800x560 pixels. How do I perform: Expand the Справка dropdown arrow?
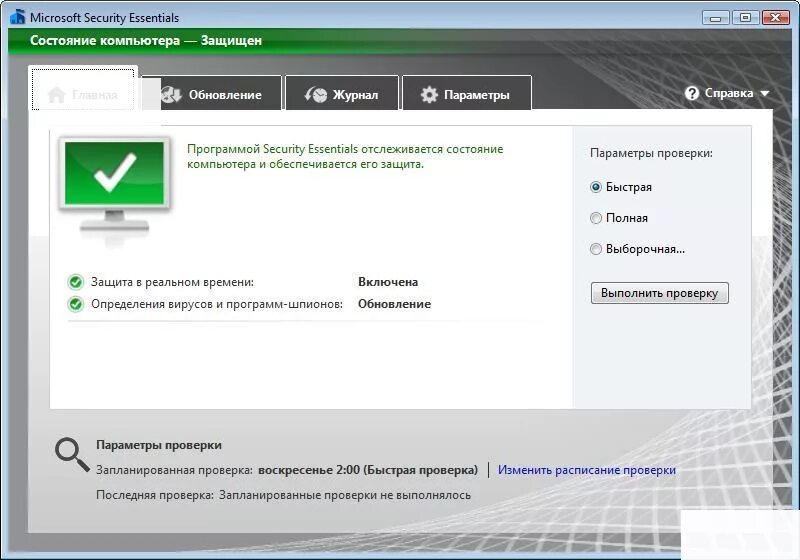click(764, 94)
